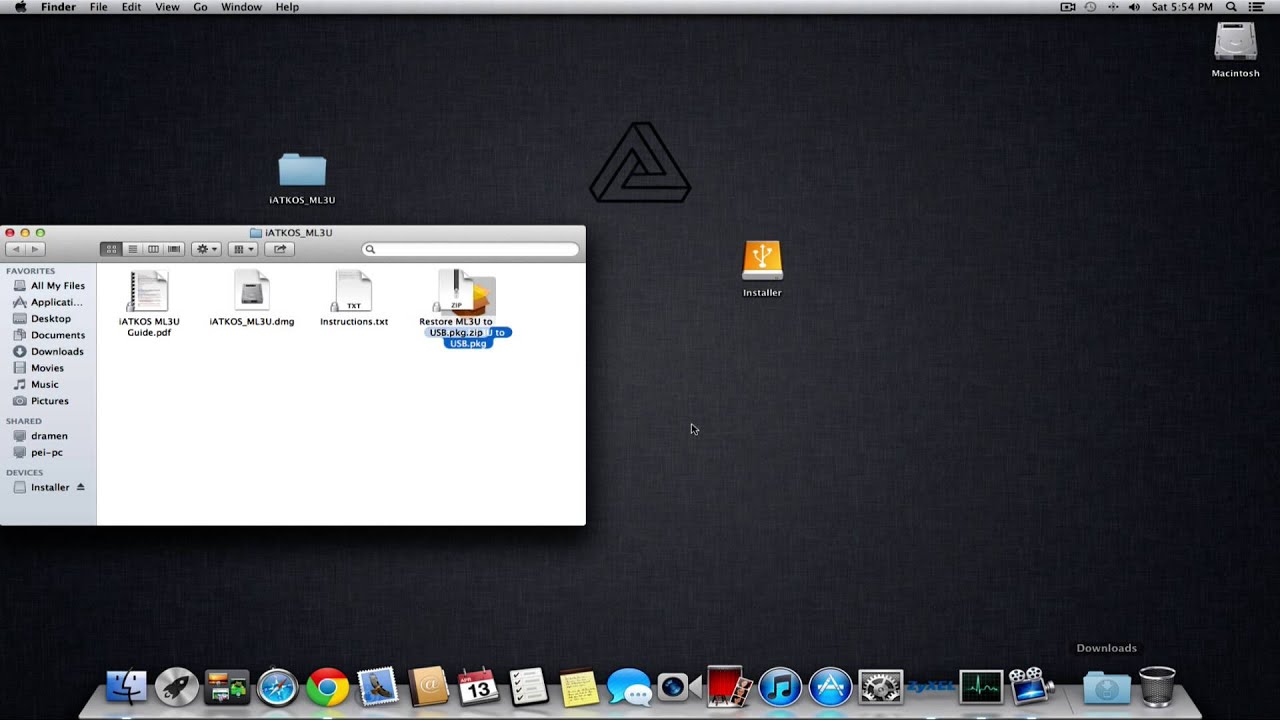Open Mission Control from the Dock
The height and width of the screenshot is (720, 1280).
[x=227, y=688]
